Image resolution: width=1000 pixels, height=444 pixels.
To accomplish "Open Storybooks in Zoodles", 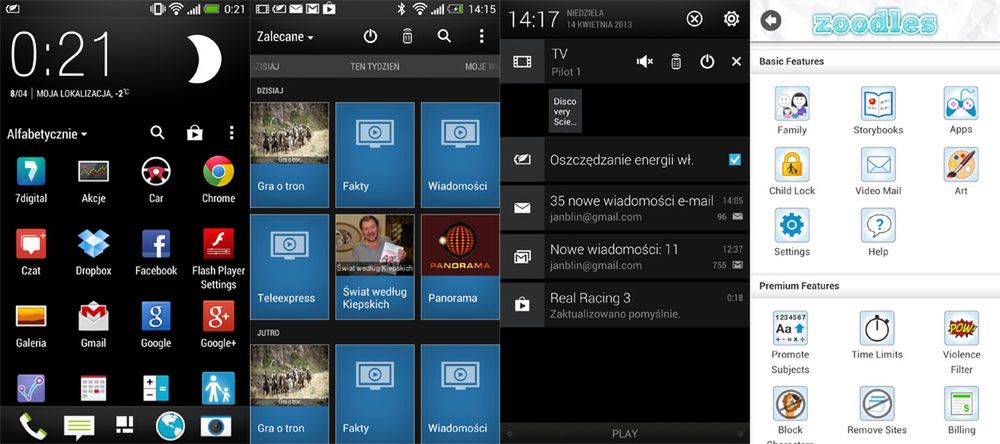I will click(x=878, y=111).
